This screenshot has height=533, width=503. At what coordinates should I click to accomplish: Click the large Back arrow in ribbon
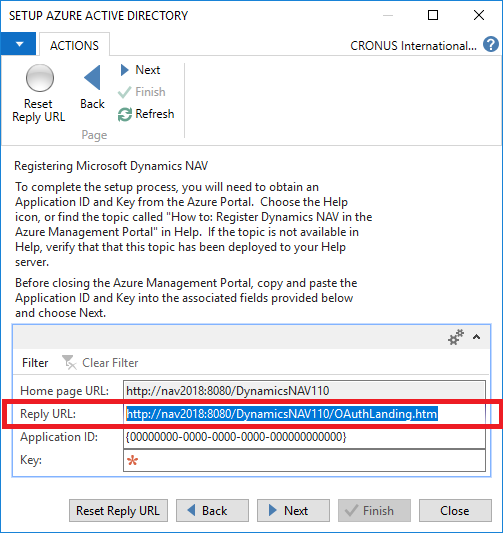[92, 78]
